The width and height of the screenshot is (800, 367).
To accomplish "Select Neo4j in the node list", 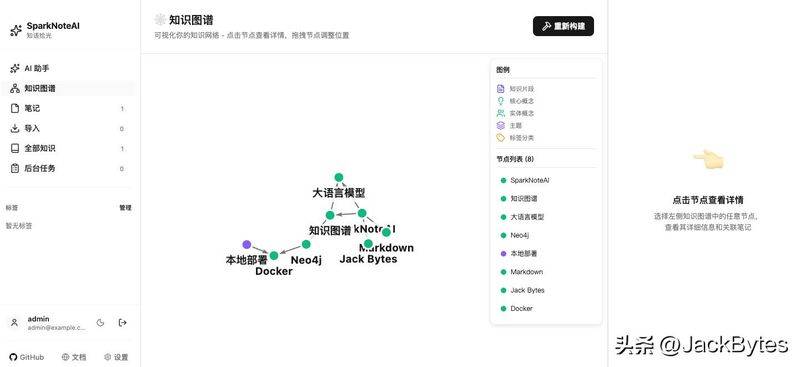I will pyautogui.click(x=546, y=235).
